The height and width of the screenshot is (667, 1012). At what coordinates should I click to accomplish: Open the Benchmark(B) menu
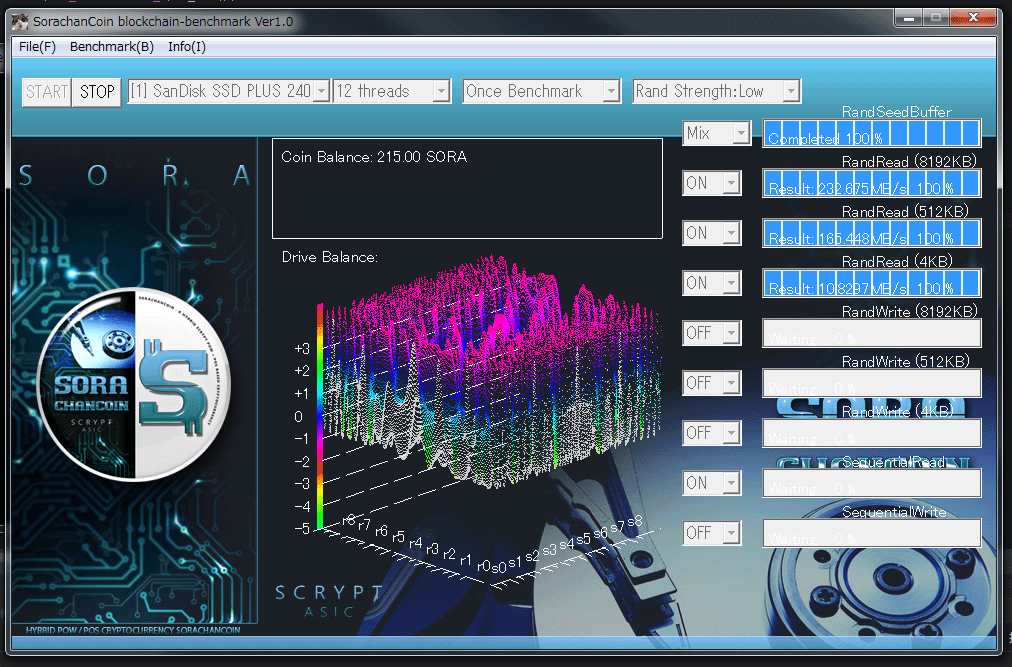tap(112, 46)
